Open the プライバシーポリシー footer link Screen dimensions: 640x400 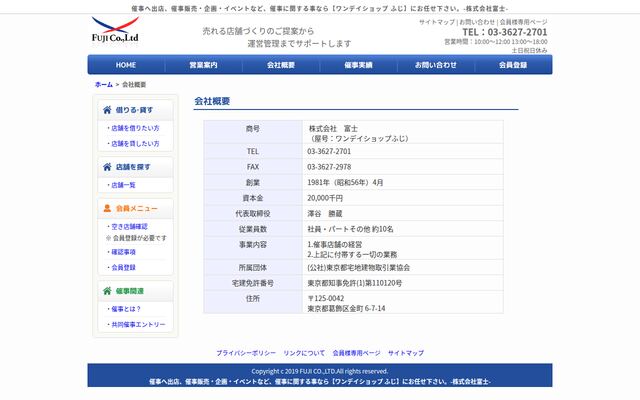tap(246, 353)
